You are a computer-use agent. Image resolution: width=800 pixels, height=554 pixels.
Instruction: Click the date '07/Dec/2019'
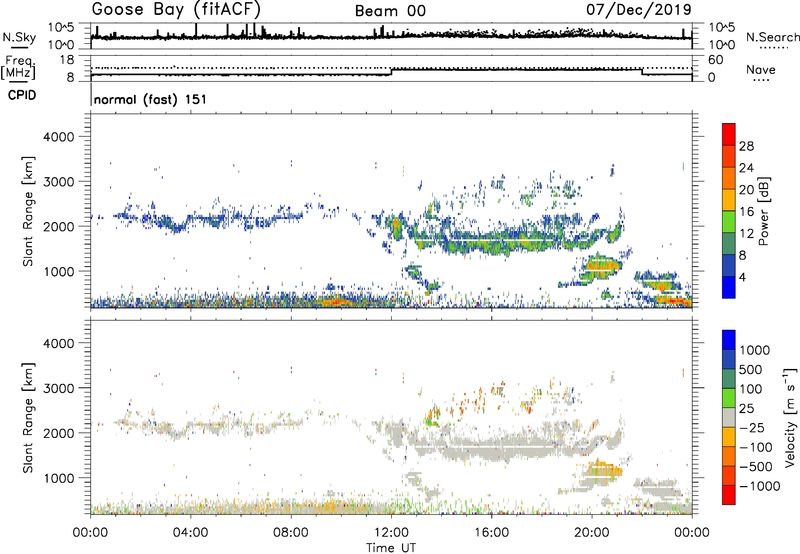coord(639,9)
